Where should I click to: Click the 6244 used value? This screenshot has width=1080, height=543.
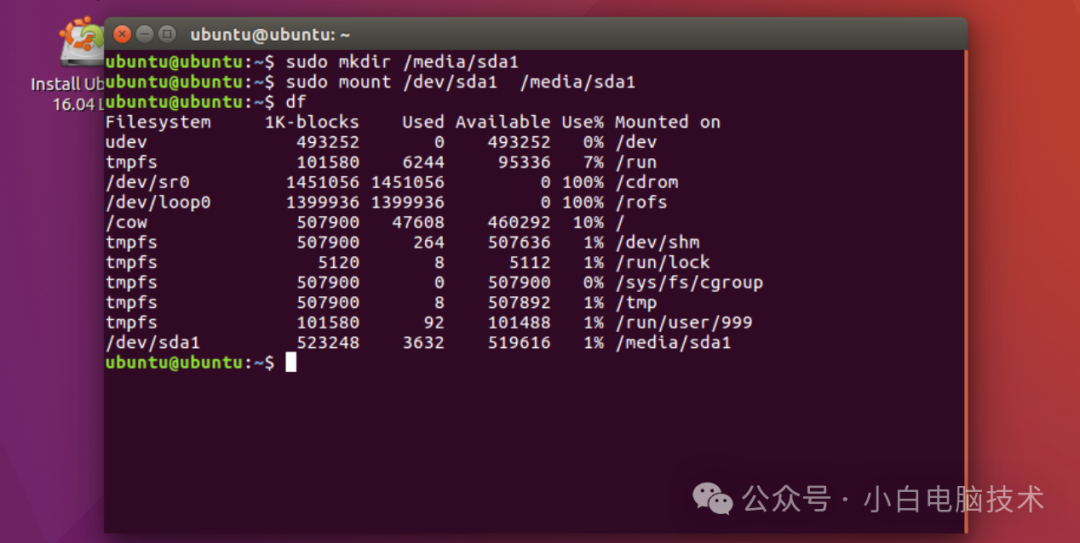(x=423, y=163)
